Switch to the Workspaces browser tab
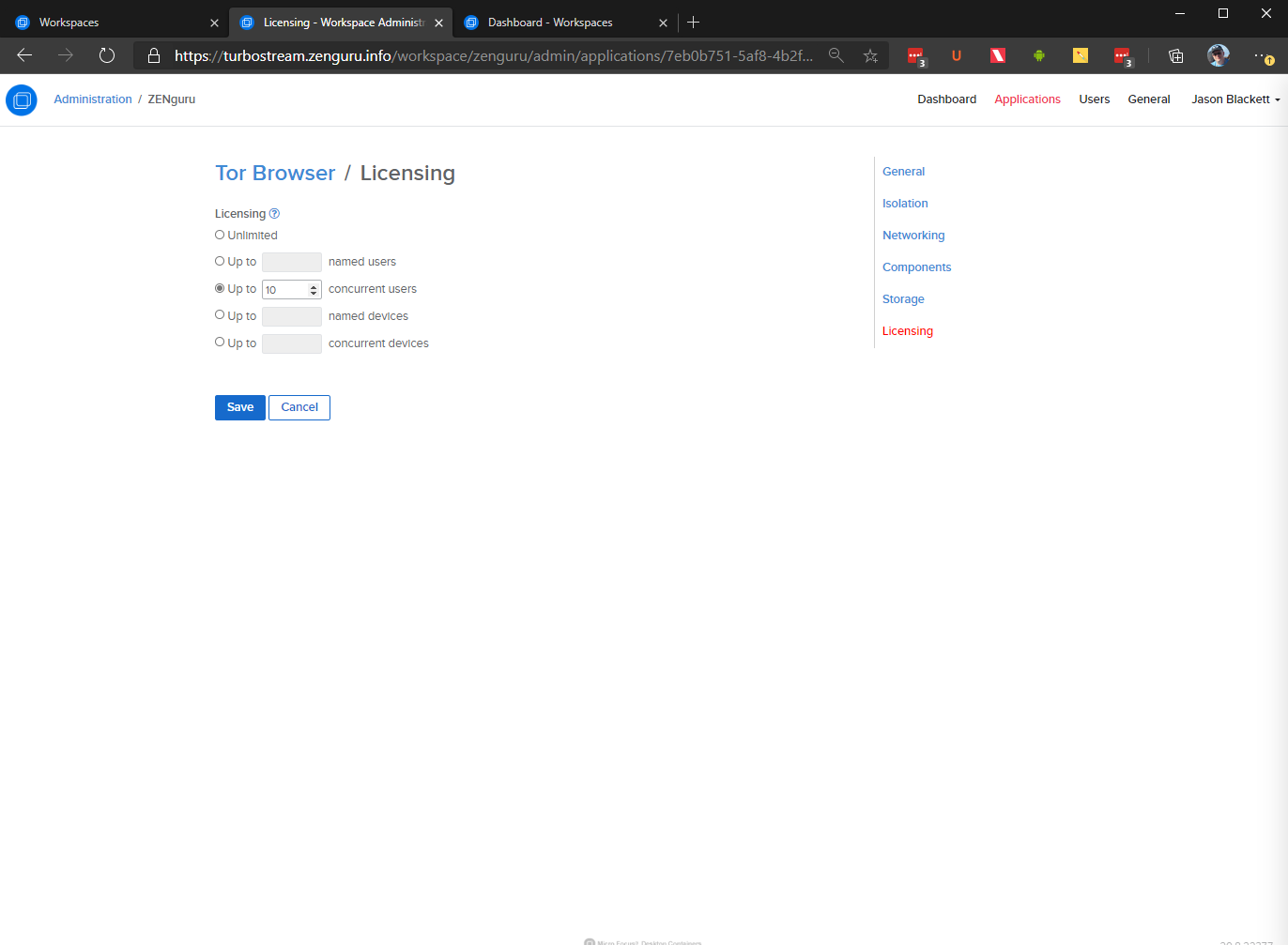 click(x=115, y=23)
